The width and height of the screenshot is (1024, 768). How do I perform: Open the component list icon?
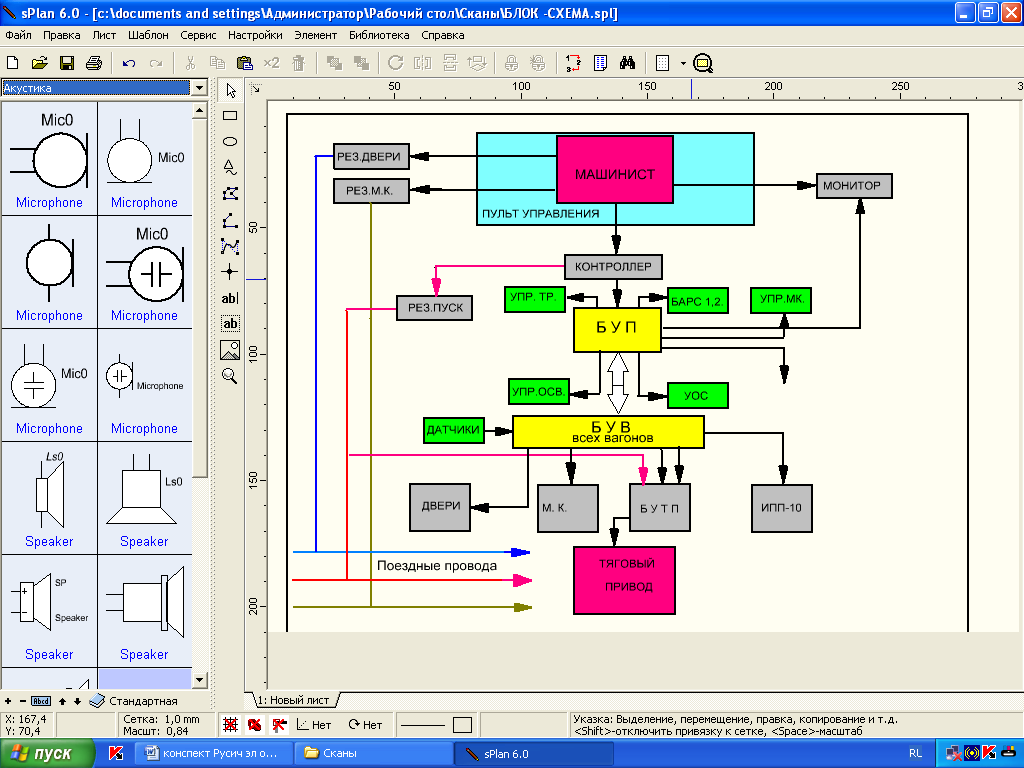[600, 63]
